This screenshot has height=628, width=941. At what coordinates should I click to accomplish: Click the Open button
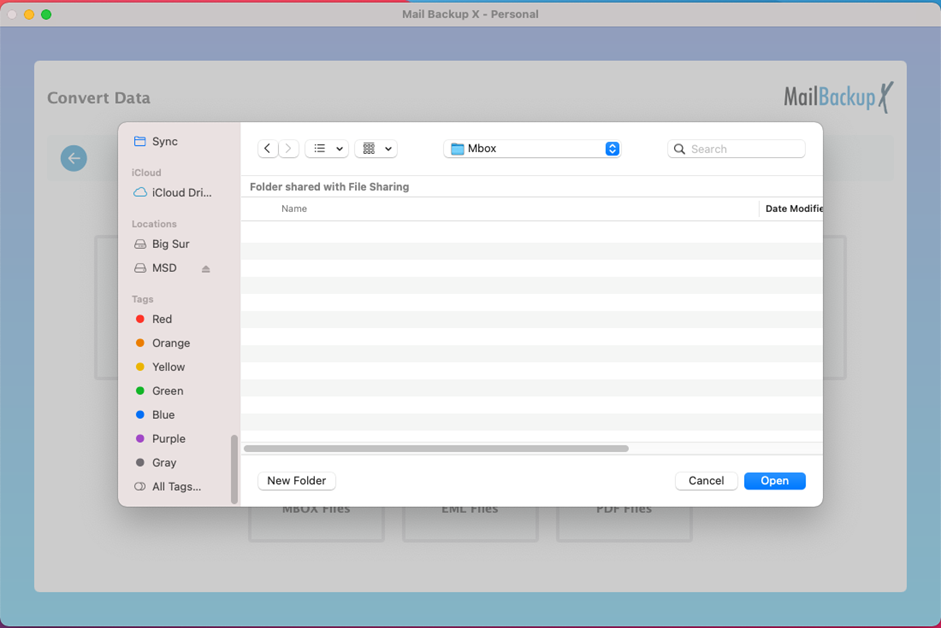coord(775,481)
